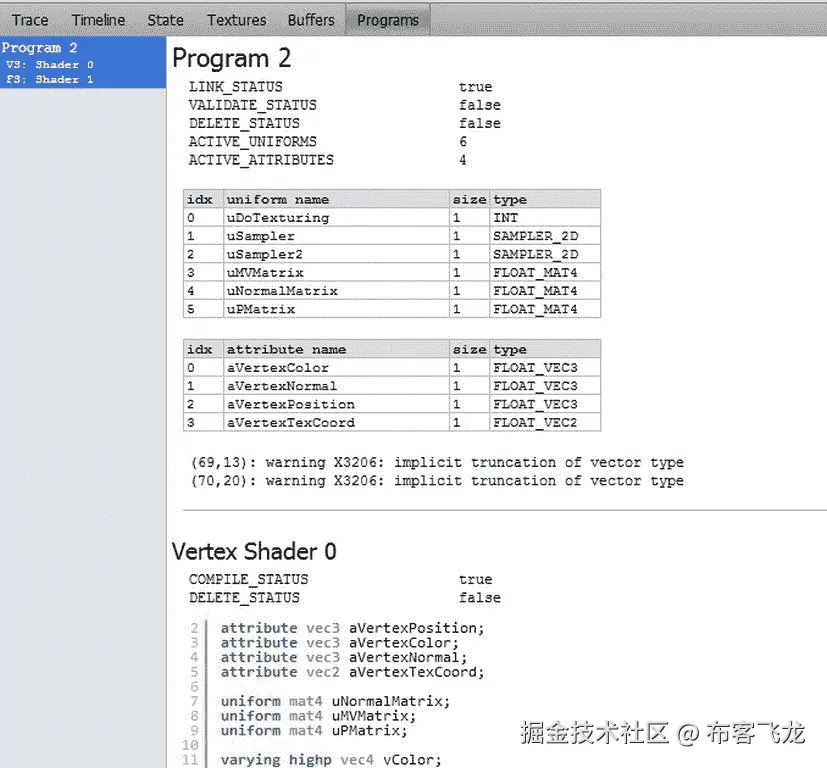
Task: Select the uNormalMatrix uniform cell
Action: click(336, 291)
